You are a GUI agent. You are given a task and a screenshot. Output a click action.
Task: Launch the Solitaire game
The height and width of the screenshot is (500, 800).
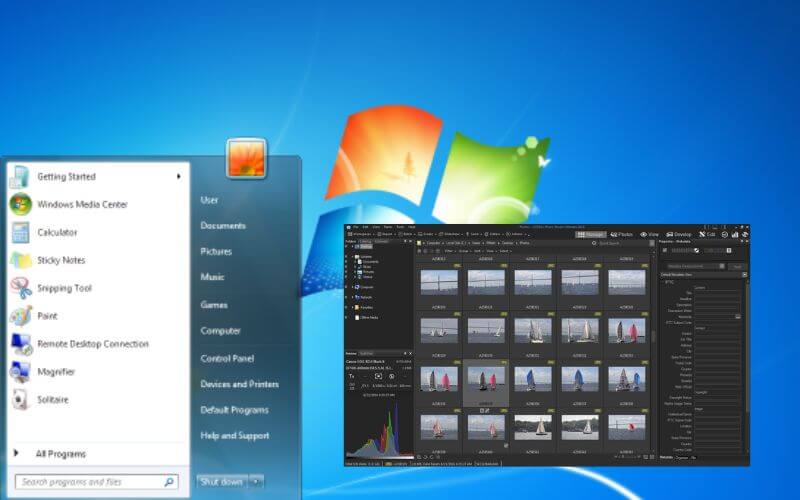(x=52, y=400)
